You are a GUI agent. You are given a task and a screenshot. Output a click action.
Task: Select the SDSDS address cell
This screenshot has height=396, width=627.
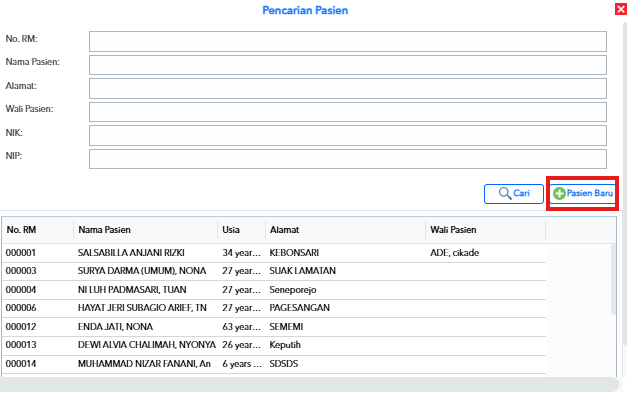pos(284,364)
